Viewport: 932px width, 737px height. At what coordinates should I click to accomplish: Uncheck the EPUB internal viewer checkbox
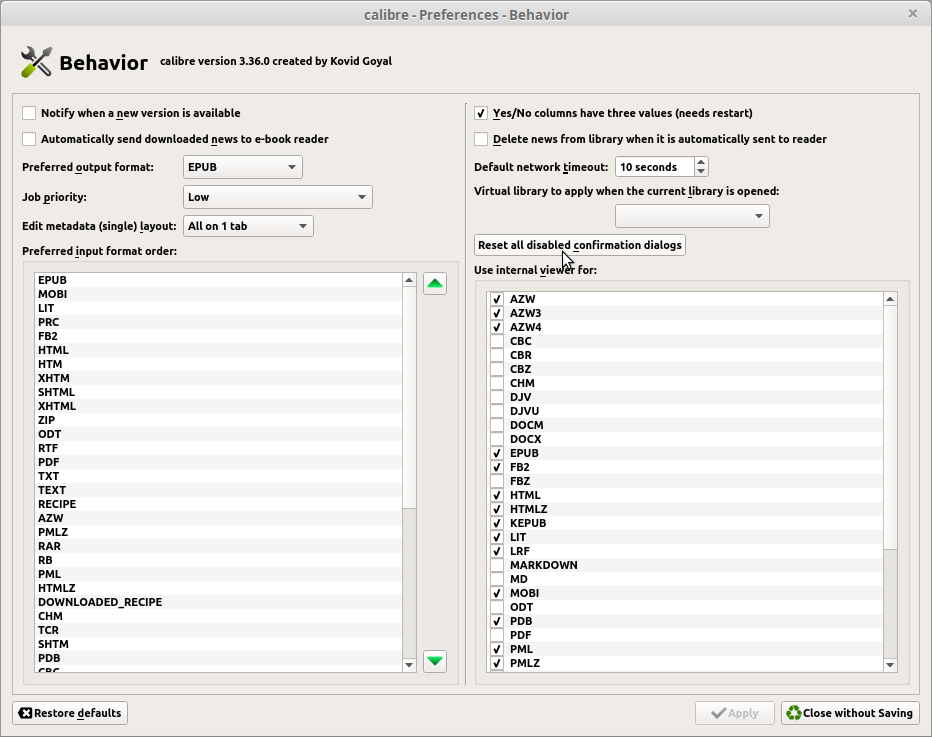497,453
